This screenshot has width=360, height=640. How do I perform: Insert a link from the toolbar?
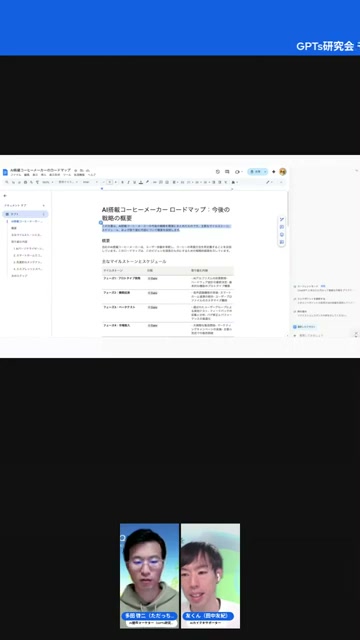tap(155, 182)
